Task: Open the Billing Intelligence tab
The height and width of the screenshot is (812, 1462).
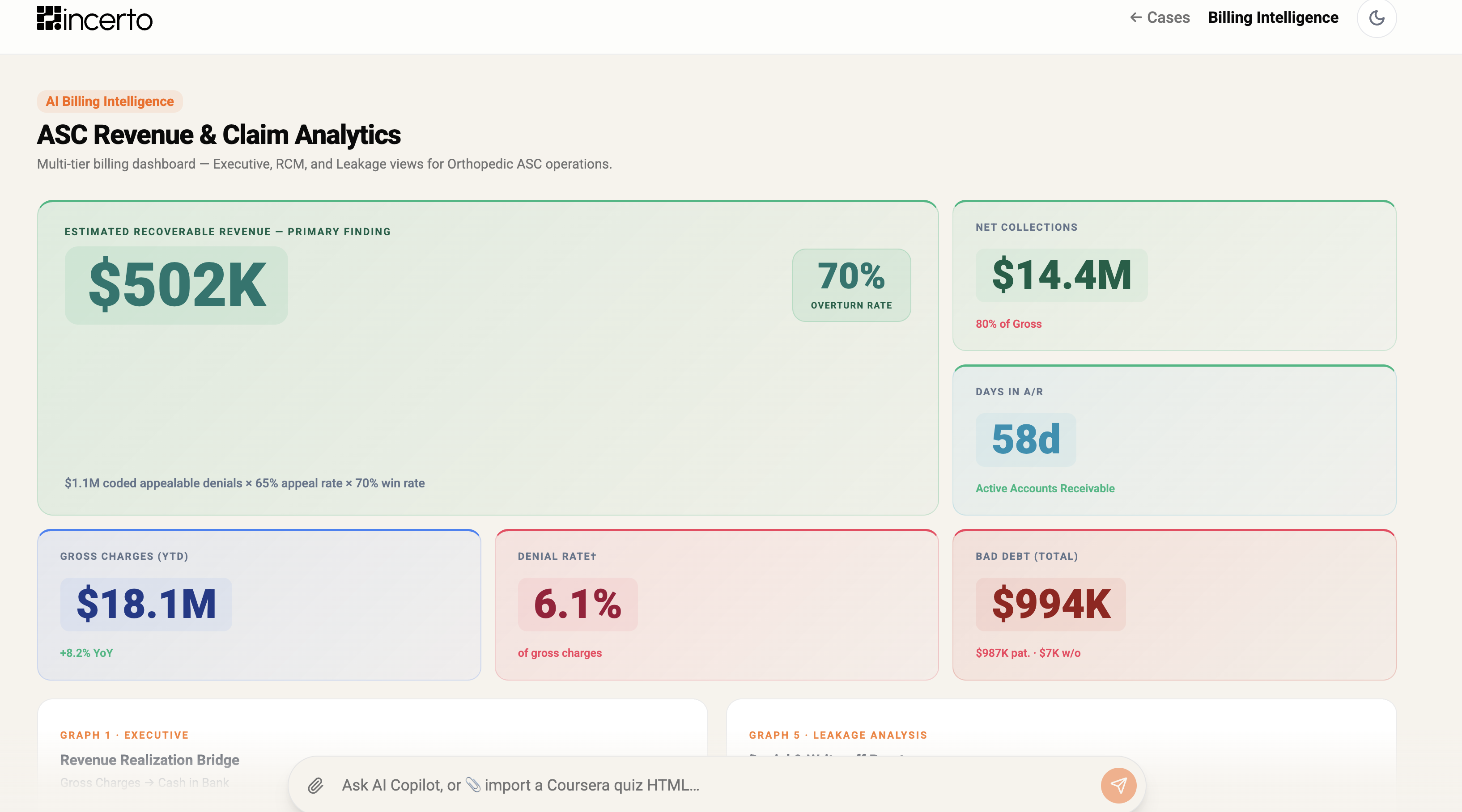Action: click(x=1273, y=17)
